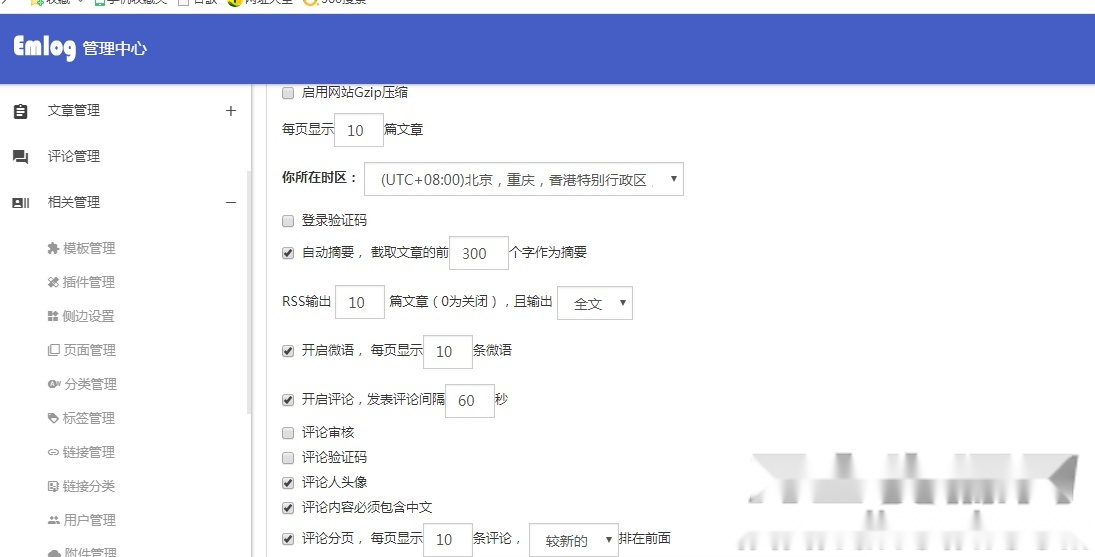This screenshot has height=557, width=1095.
Task: Click the sidebar vertical scrollbar
Action: click(249, 293)
